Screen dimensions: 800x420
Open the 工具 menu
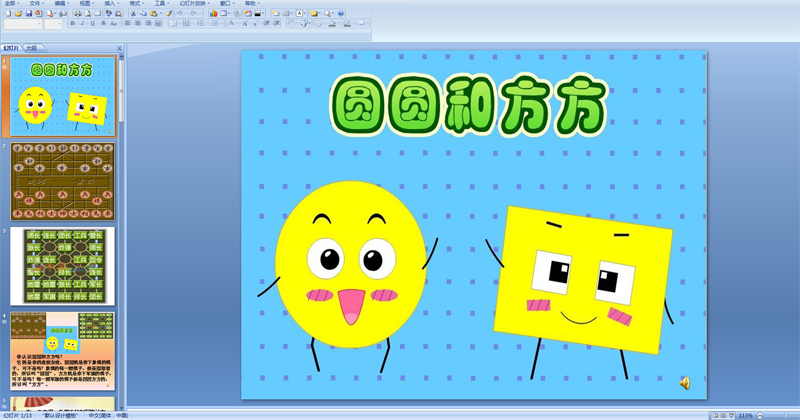(x=160, y=4)
